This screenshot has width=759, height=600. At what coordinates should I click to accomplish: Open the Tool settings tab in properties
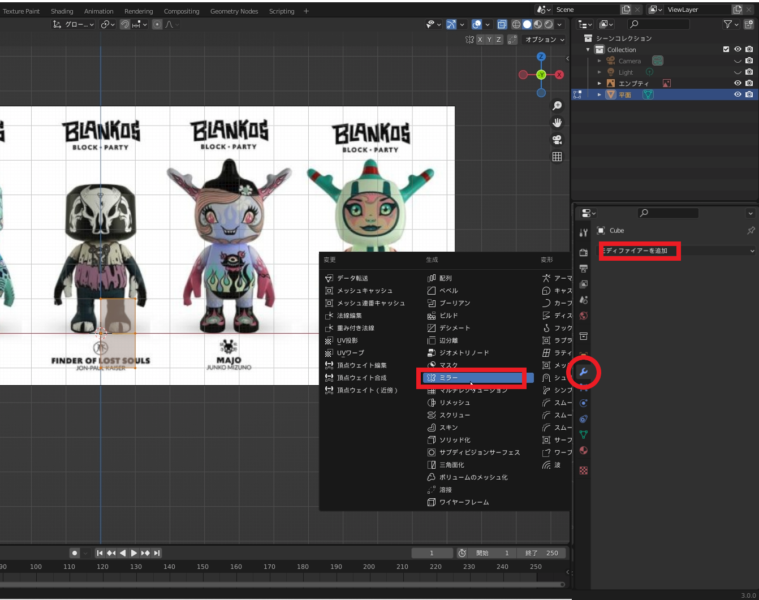pos(584,233)
